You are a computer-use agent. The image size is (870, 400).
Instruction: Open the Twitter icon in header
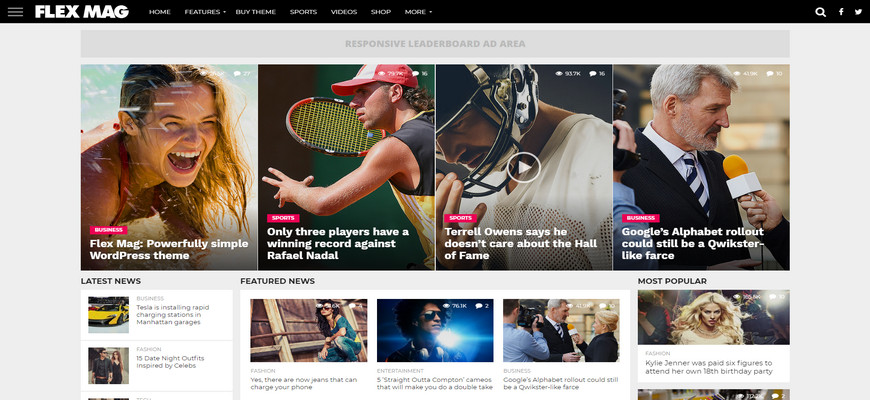(x=858, y=12)
